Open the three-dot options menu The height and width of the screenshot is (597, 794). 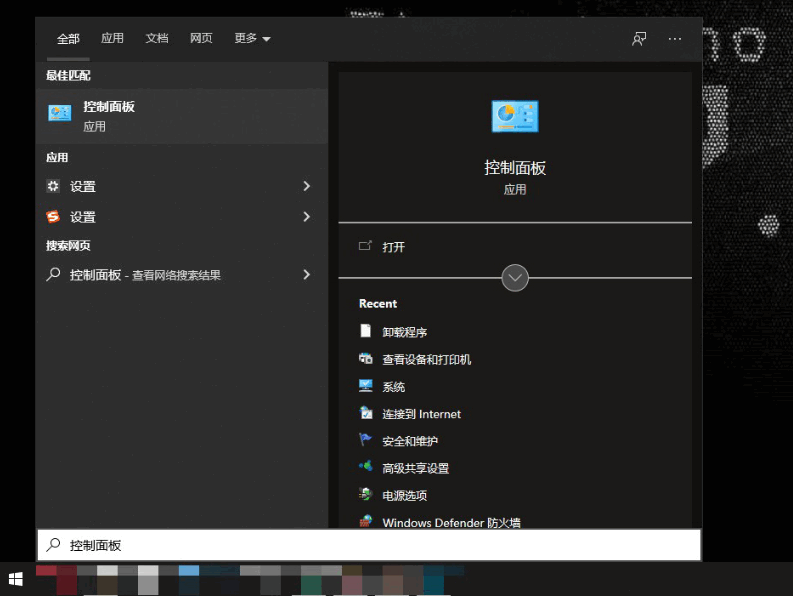(x=674, y=39)
